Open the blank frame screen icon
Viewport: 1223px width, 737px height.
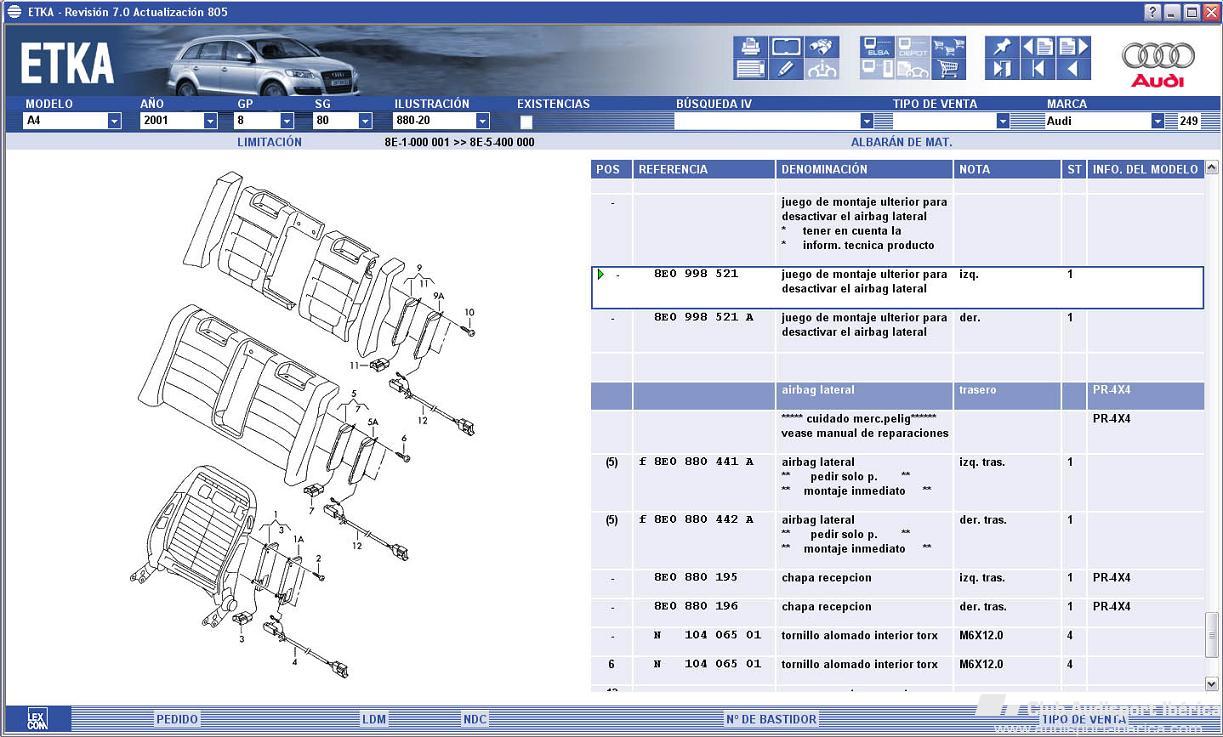786,47
